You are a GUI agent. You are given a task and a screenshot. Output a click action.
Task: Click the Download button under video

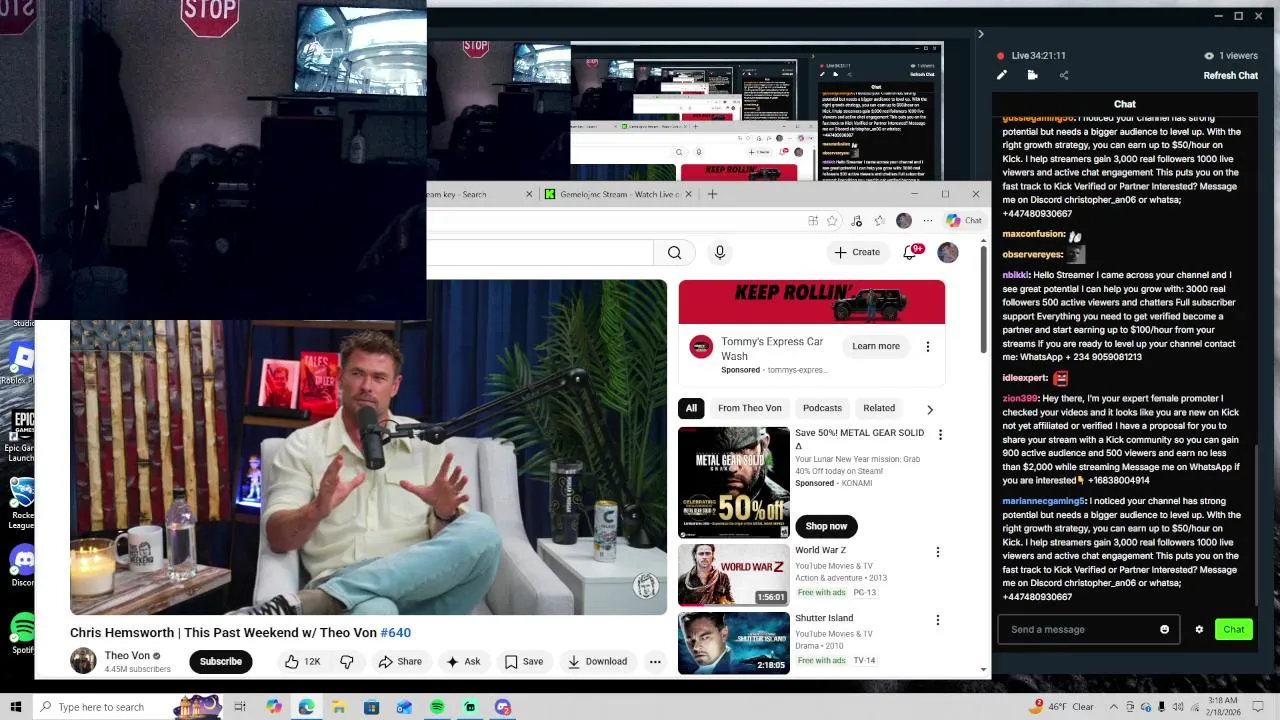click(597, 661)
